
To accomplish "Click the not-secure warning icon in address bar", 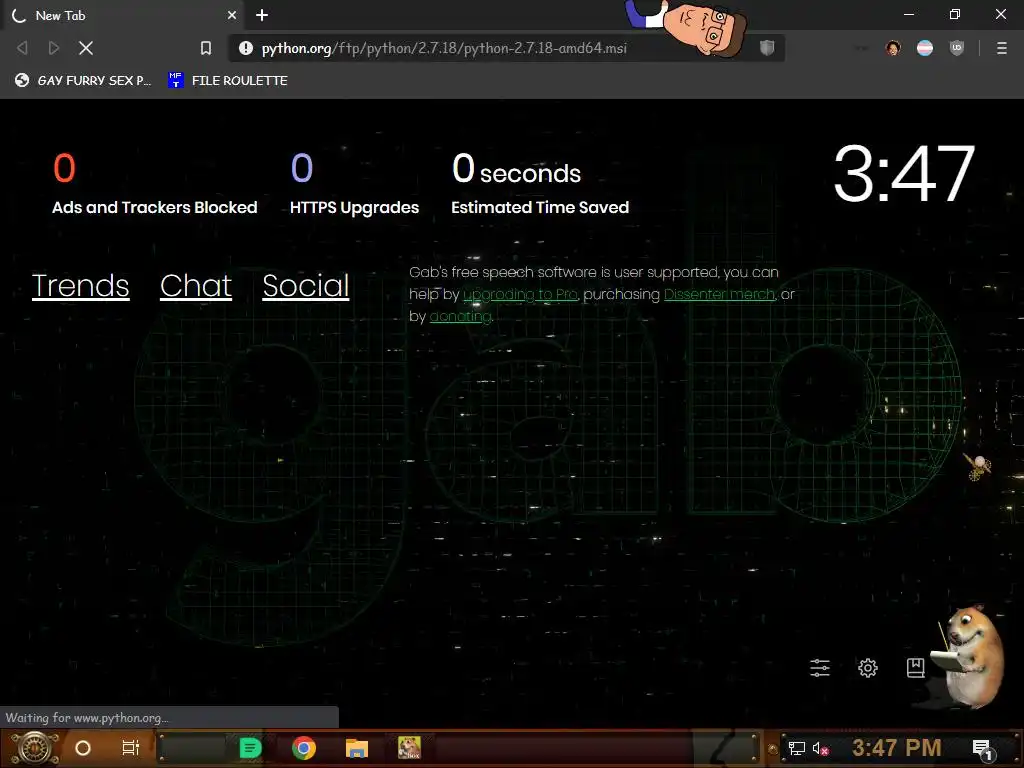I will (x=246, y=48).
